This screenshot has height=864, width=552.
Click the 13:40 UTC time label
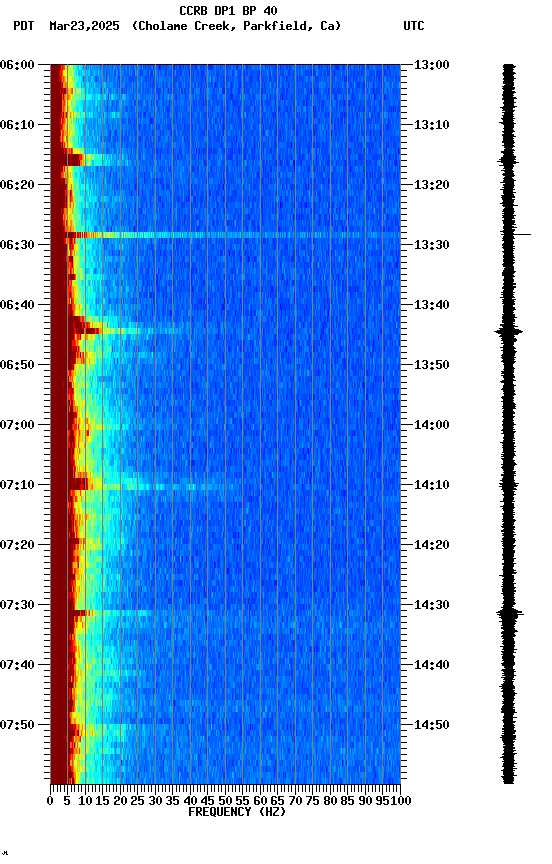(432, 305)
